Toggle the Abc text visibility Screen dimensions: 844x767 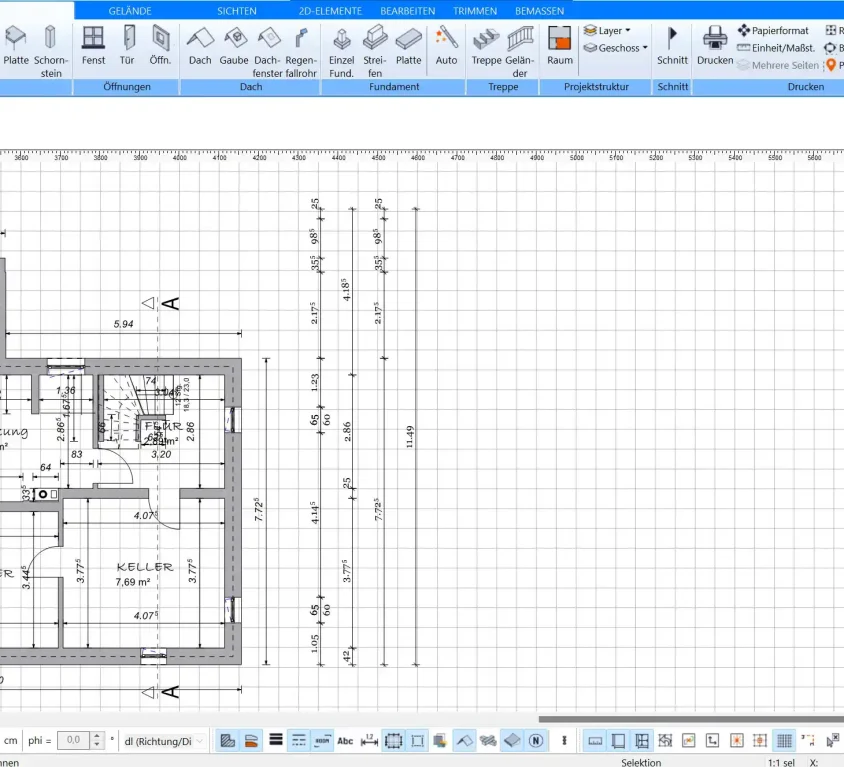(x=345, y=741)
